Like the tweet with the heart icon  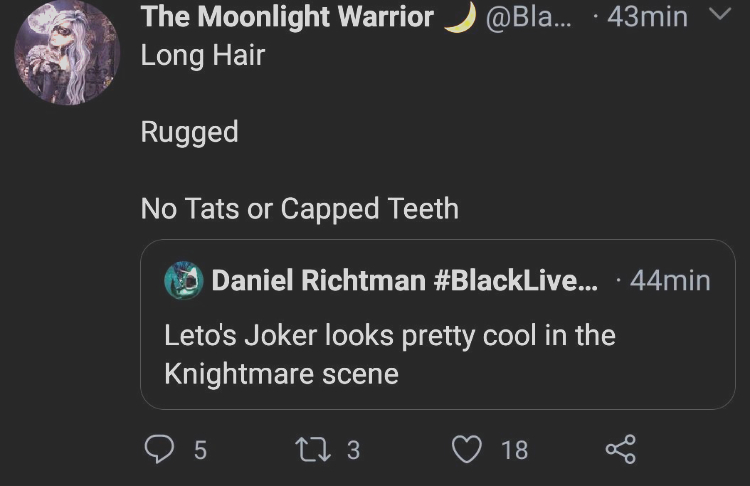point(467,450)
